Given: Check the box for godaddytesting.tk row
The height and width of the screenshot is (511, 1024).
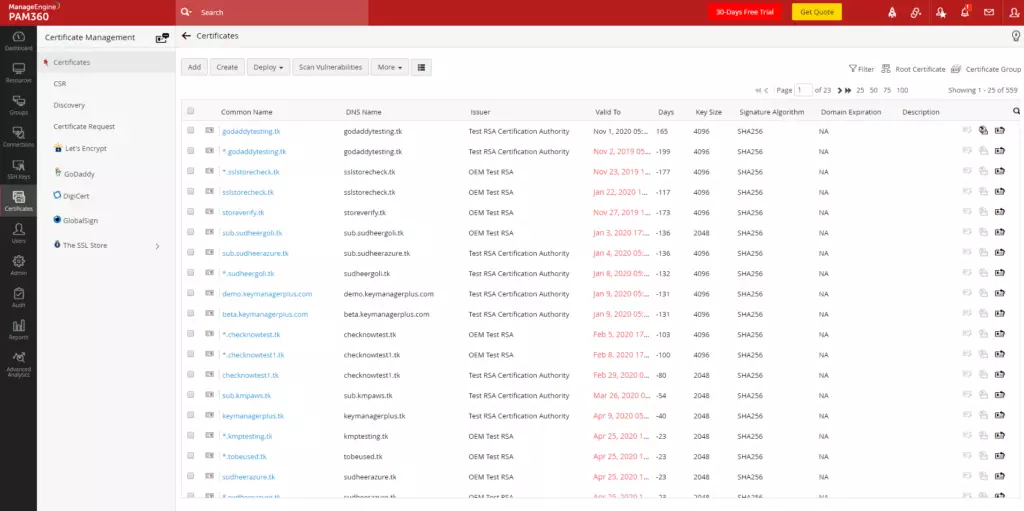Looking at the screenshot, I should click(x=191, y=131).
